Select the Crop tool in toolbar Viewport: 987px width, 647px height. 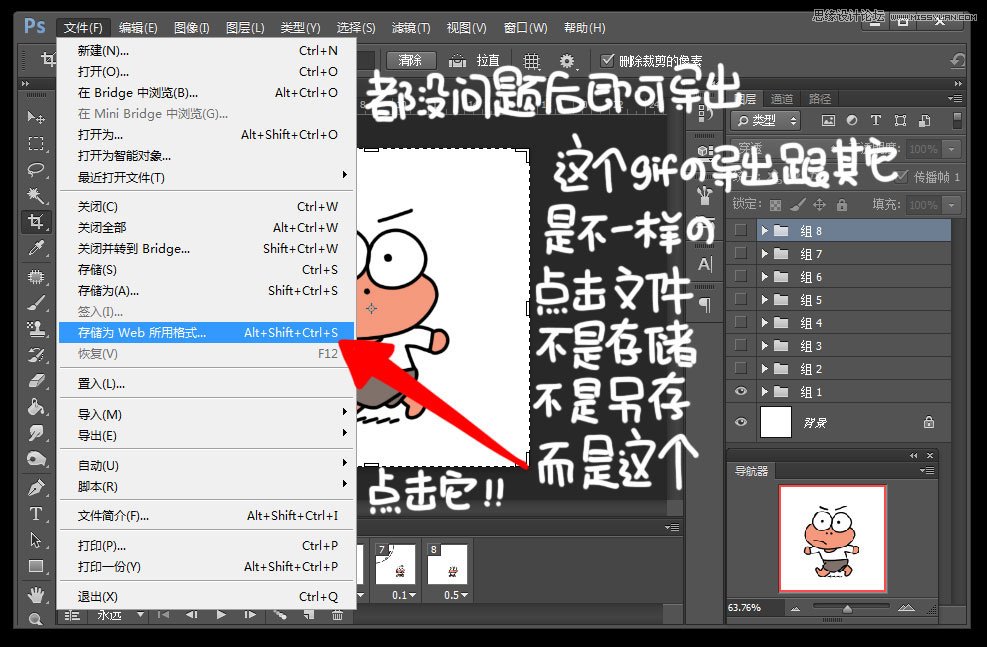(36, 222)
